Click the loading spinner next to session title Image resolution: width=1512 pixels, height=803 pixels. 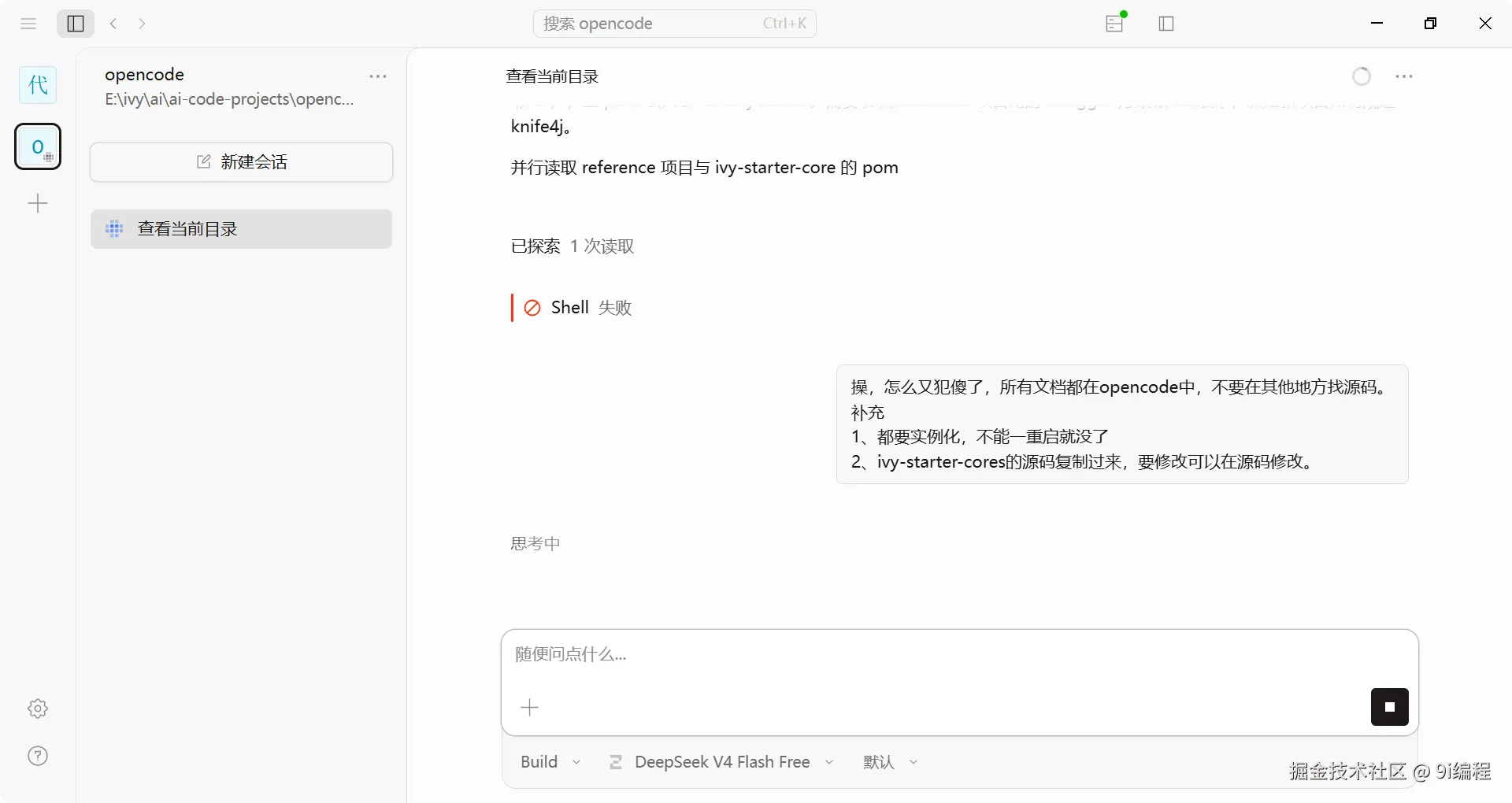point(1362,76)
